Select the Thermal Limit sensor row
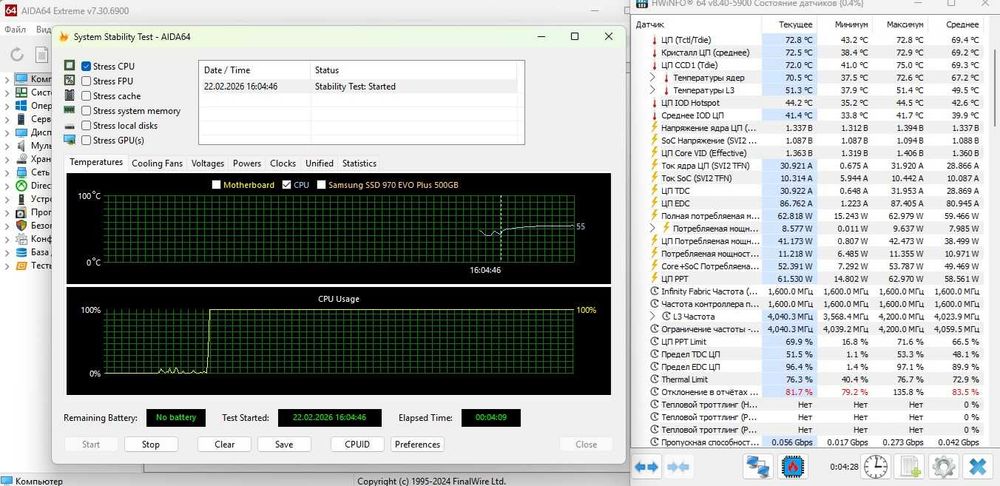The image size is (1000, 486). pyautogui.click(x=809, y=379)
